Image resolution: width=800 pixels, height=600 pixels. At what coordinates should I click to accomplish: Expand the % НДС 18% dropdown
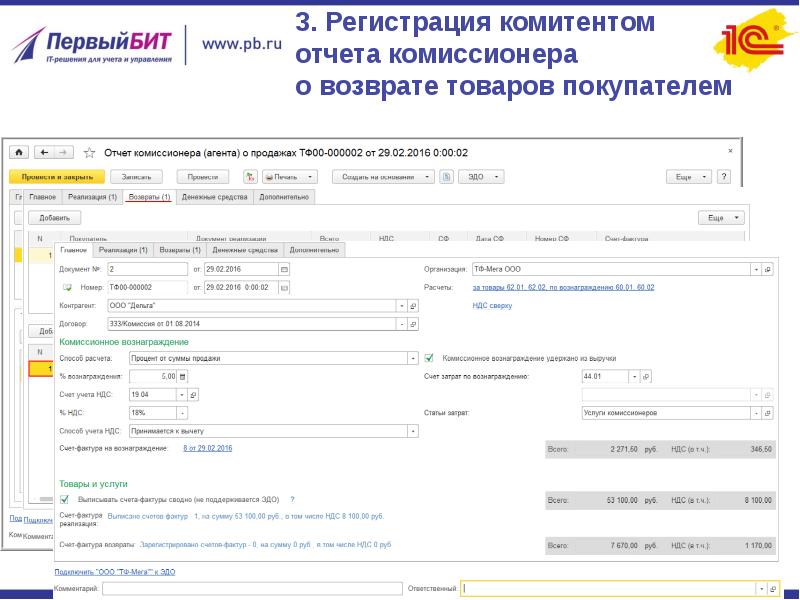(x=182, y=412)
